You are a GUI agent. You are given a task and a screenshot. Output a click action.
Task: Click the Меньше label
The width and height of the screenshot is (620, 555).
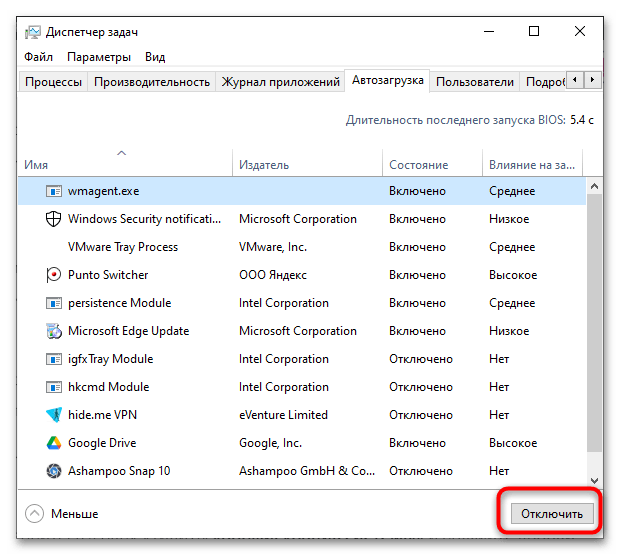[x=74, y=514]
